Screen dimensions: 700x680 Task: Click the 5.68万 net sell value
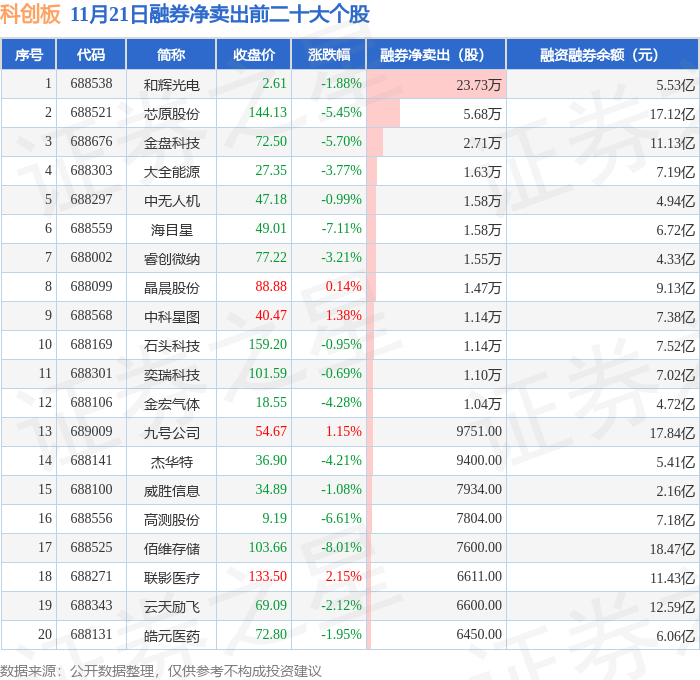(x=482, y=114)
